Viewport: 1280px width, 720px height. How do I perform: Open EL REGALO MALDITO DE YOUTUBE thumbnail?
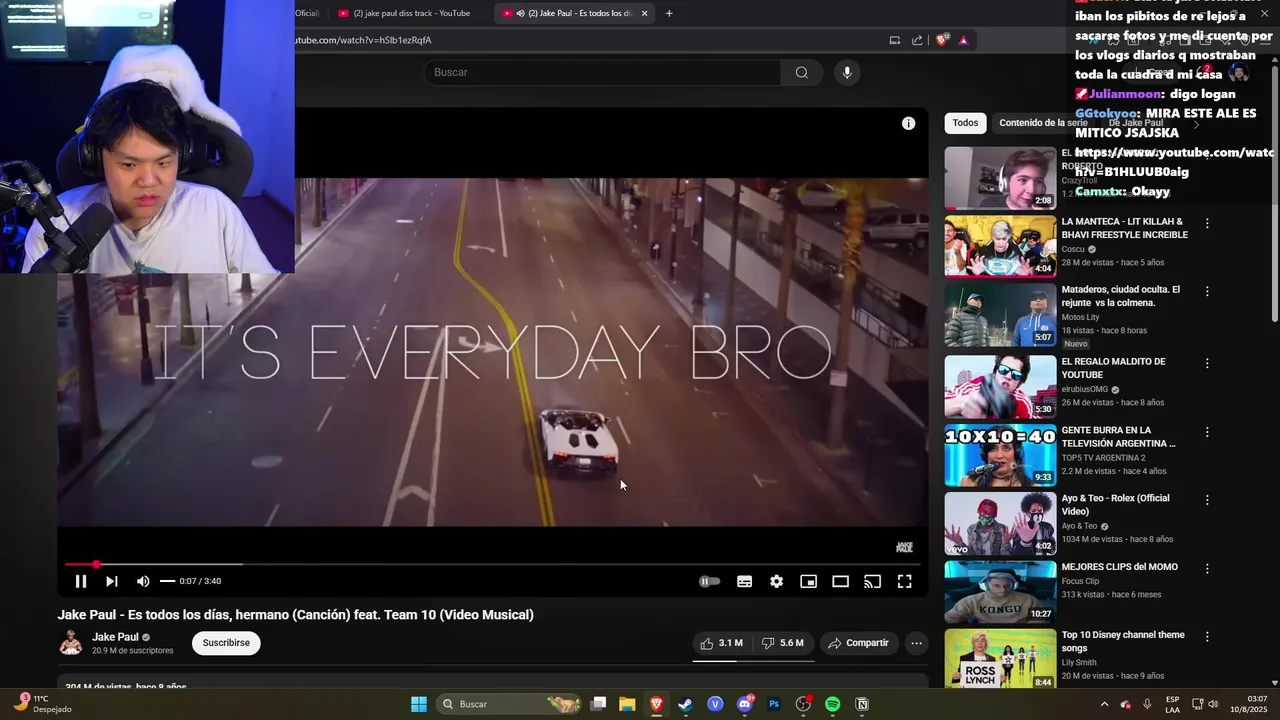(x=1000, y=387)
